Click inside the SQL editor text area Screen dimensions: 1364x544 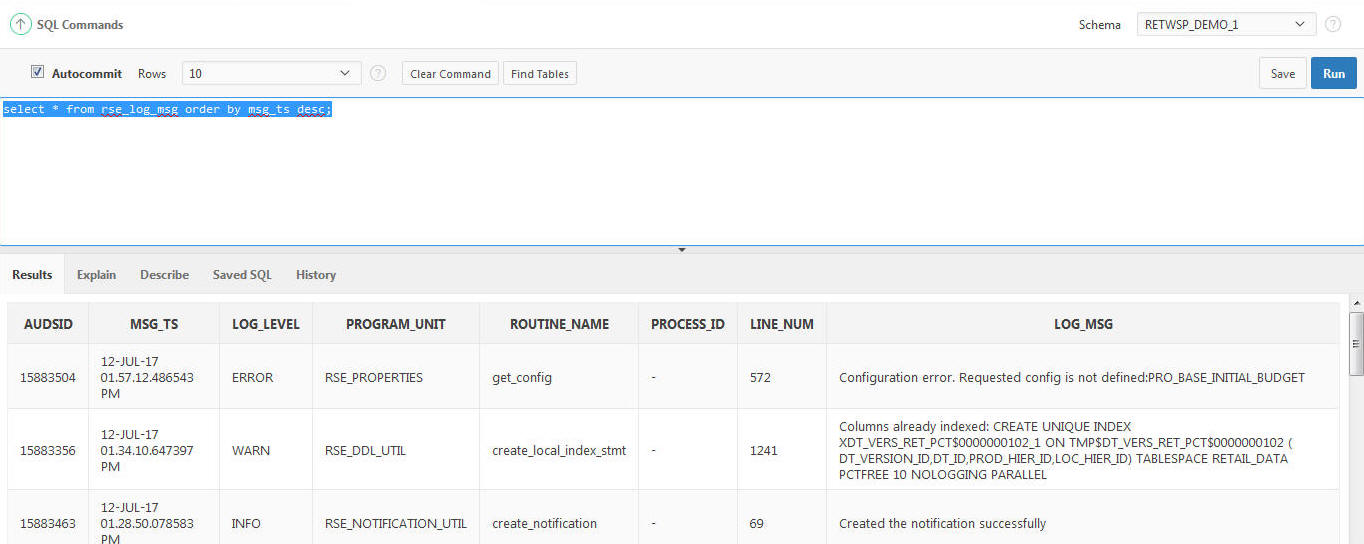coord(682,172)
